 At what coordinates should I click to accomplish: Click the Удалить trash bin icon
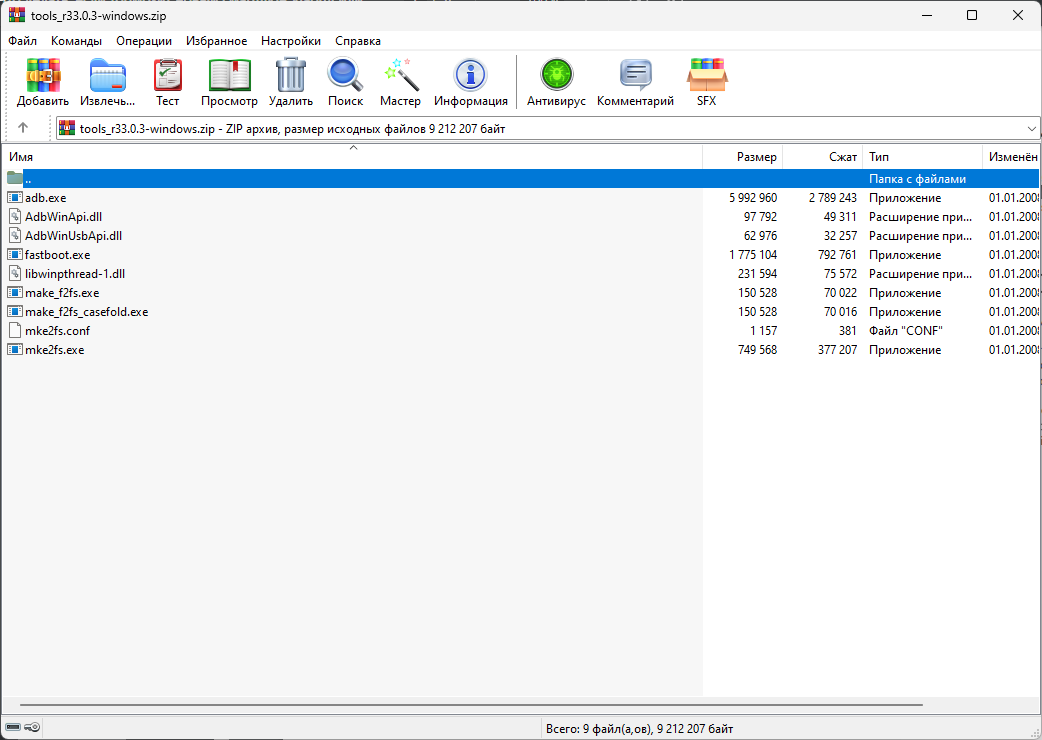click(x=291, y=74)
